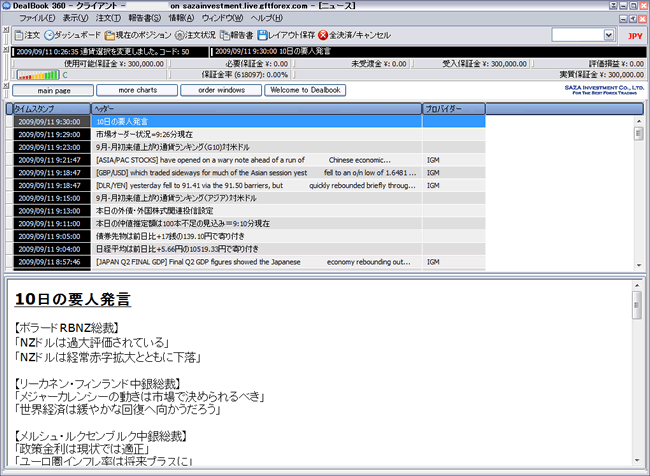Click 受入保証金 ¥: 300,000.00 field
This screenshot has width=650, height=476.
pos(472,64)
